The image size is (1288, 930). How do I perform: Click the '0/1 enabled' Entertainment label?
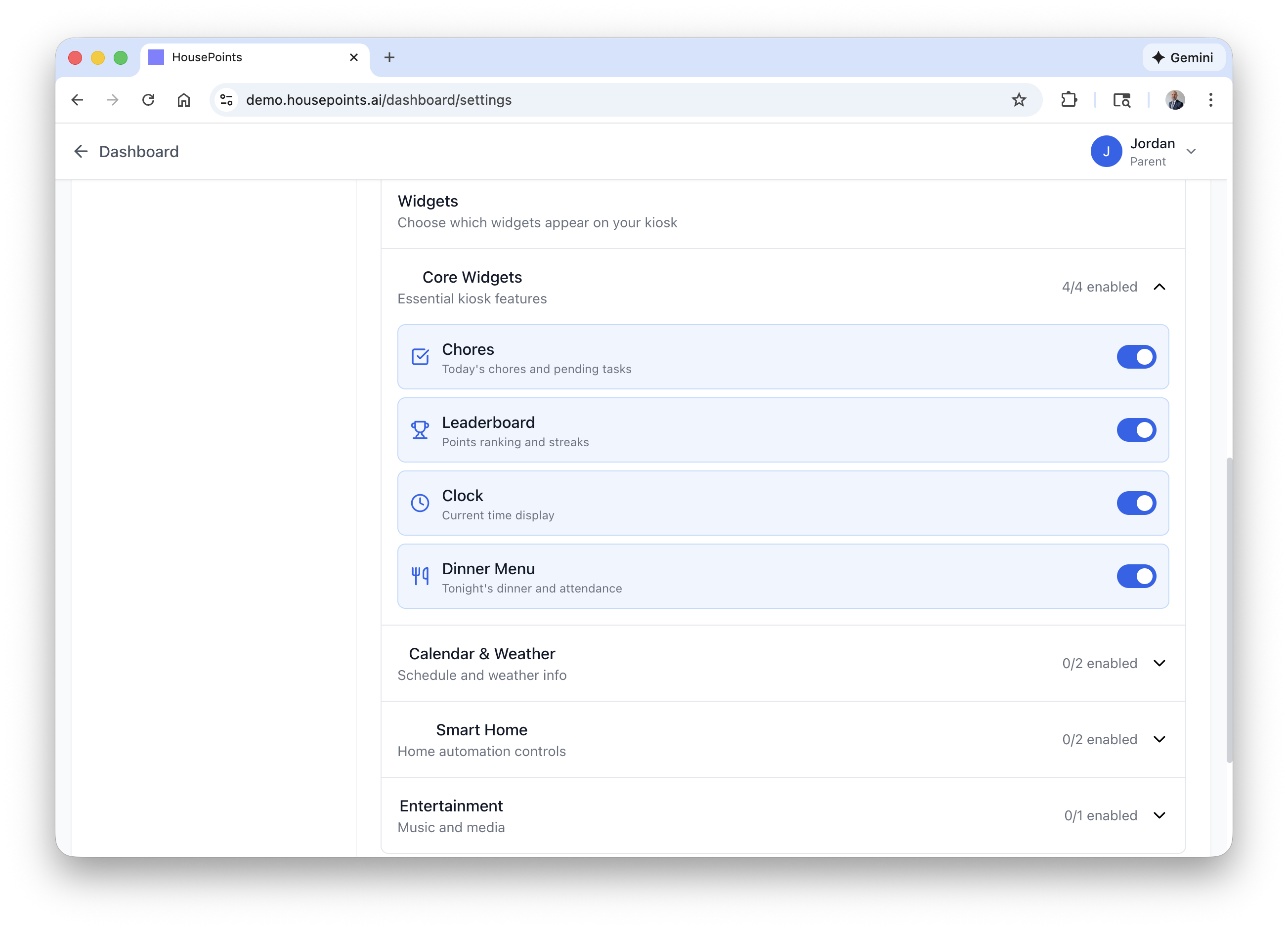click(1101, 815)
